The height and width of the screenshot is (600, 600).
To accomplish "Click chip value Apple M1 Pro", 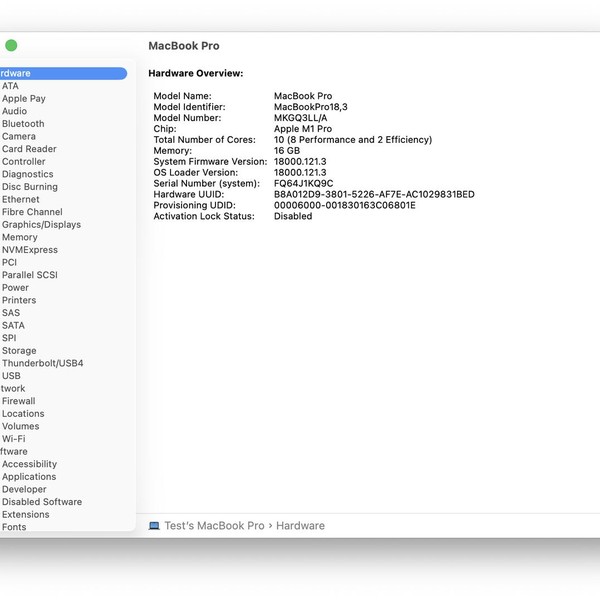I will [303, 129].
